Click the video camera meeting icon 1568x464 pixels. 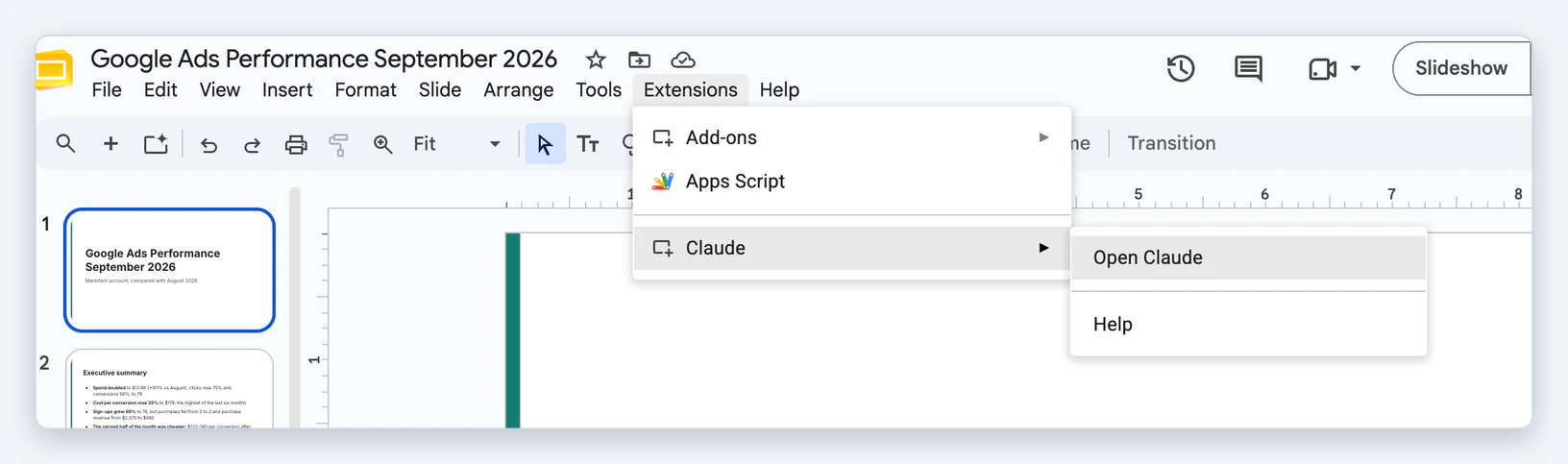1323,69
